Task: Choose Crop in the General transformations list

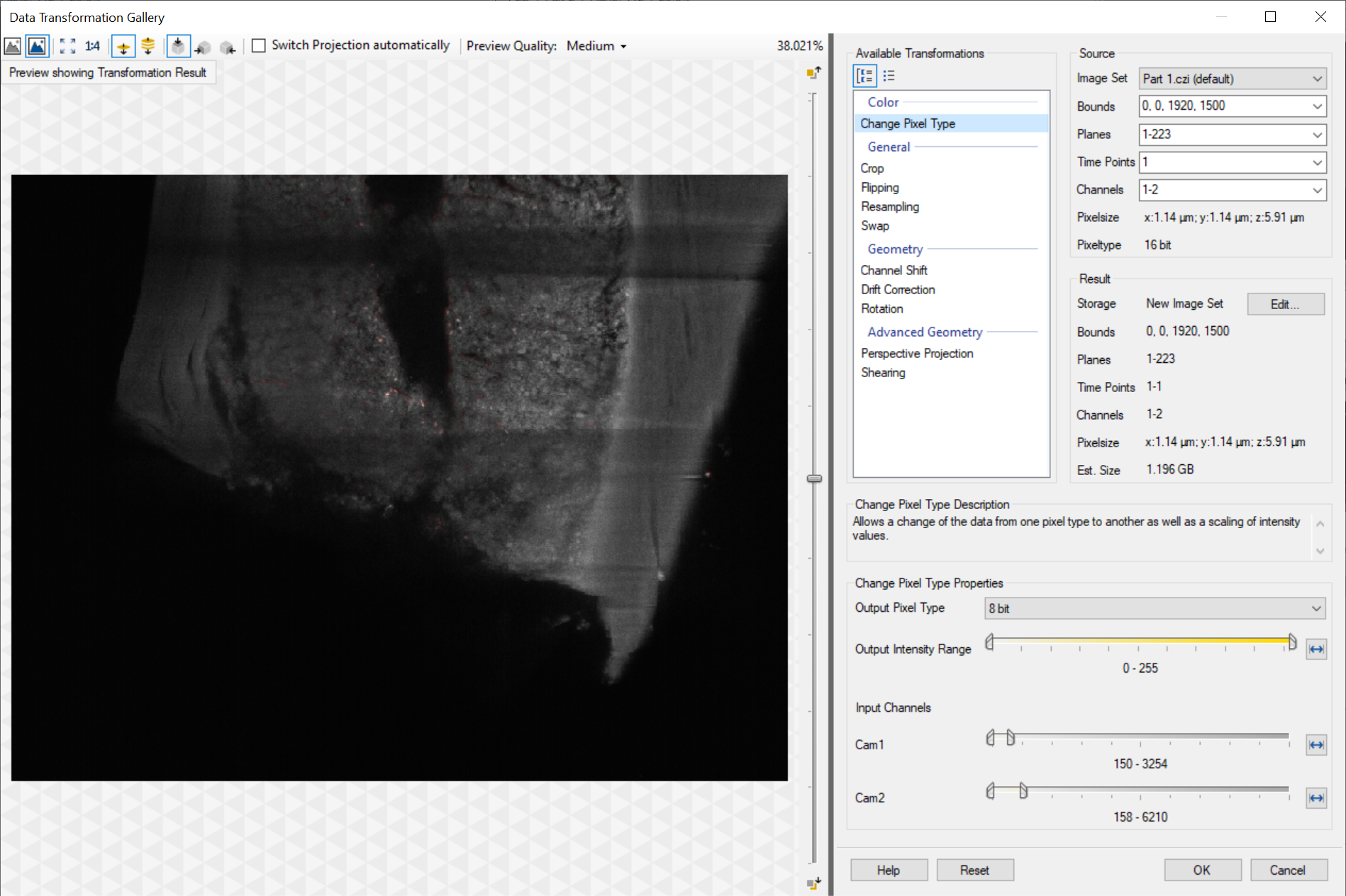Action: (872, 169)
